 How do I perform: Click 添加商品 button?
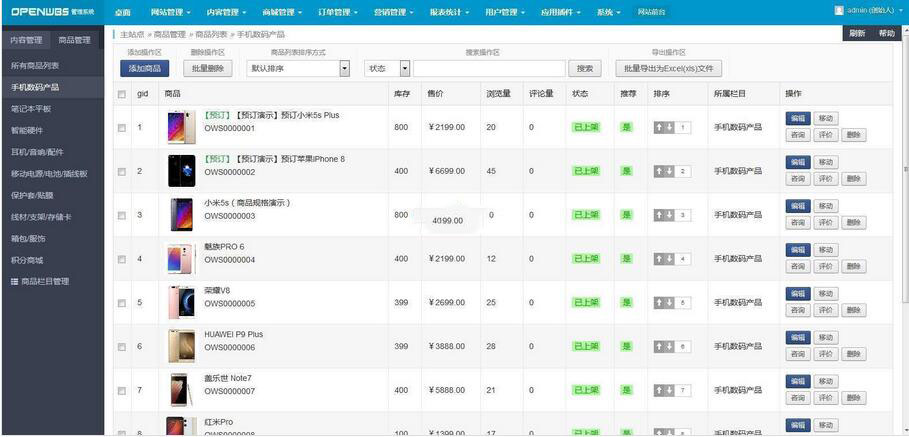tap(144, 68)
